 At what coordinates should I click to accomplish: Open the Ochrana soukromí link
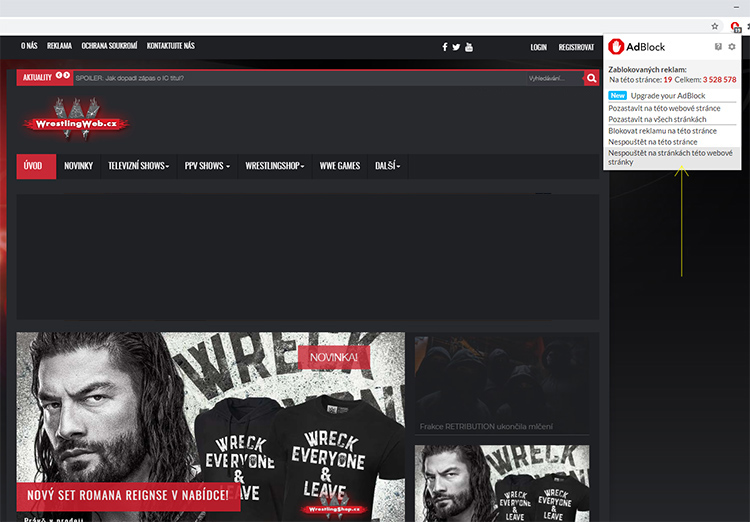point(109,46)
